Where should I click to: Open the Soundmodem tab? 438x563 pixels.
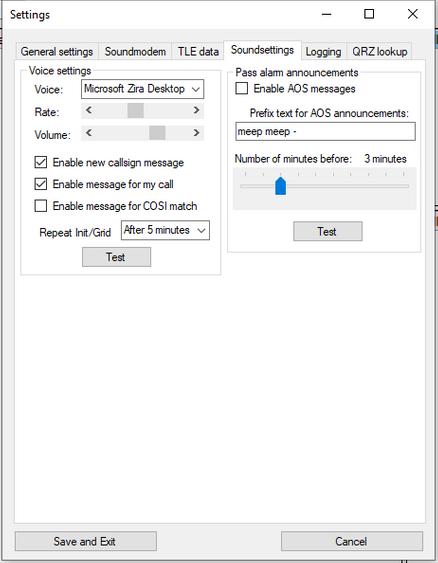pos(135,52)
